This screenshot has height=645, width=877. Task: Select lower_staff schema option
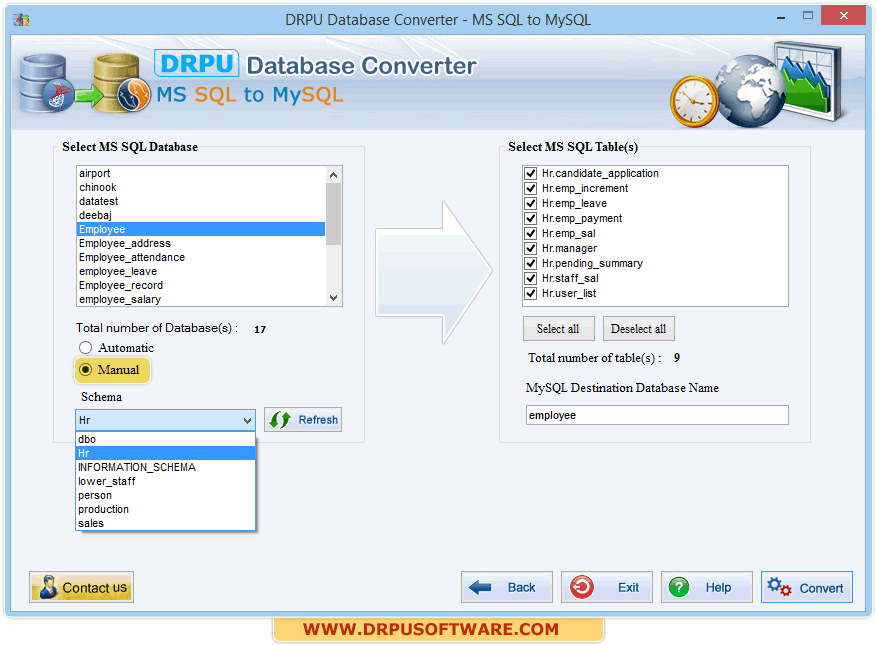166,481
